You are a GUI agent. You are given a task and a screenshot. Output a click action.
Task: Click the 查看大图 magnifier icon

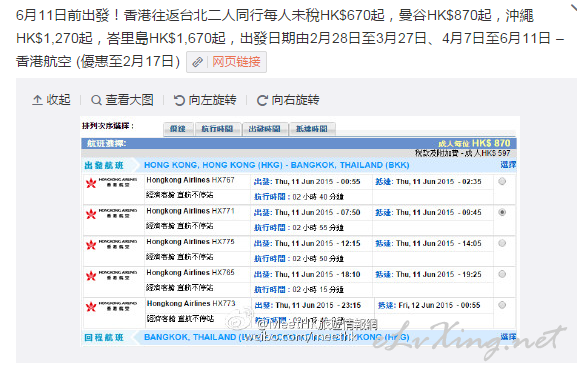click(x=96, y=100)
